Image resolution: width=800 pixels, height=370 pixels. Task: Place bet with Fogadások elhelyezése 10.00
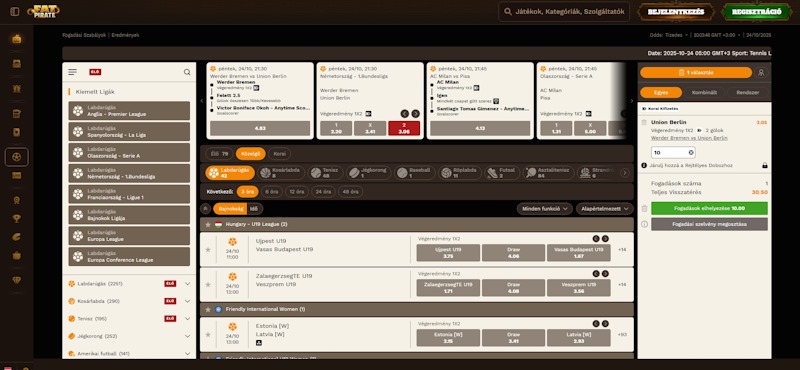coord(709,208)
